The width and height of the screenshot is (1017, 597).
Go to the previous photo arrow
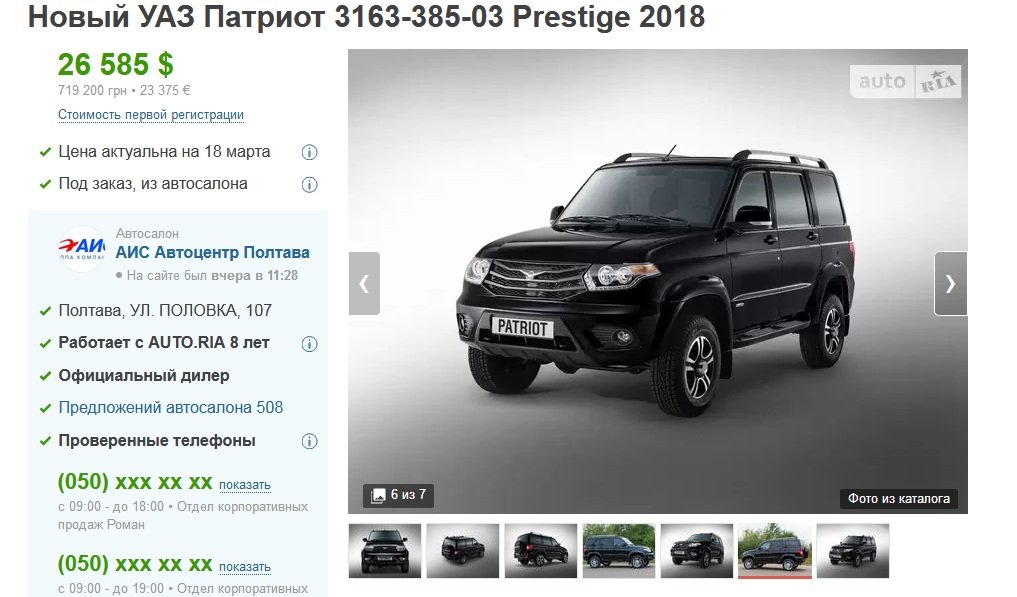[x=364, y=284]
